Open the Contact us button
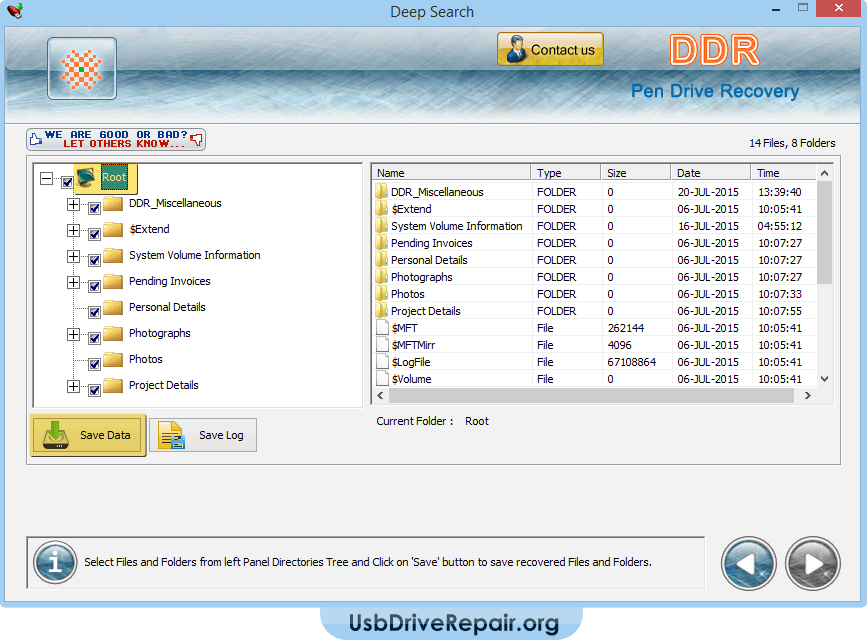 (x=550, y=49)
